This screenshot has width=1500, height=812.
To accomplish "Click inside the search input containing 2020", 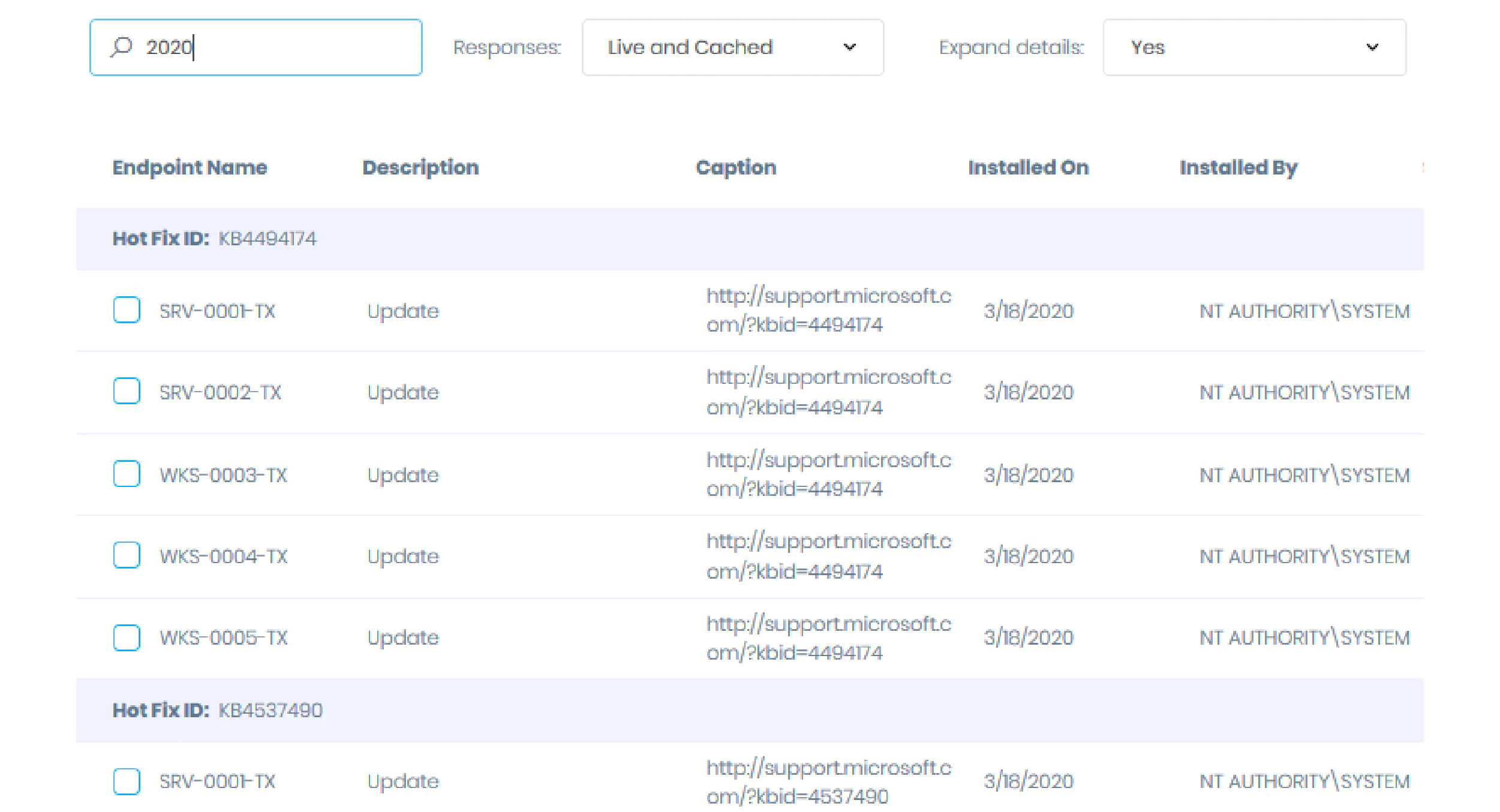I will point(240,47).
